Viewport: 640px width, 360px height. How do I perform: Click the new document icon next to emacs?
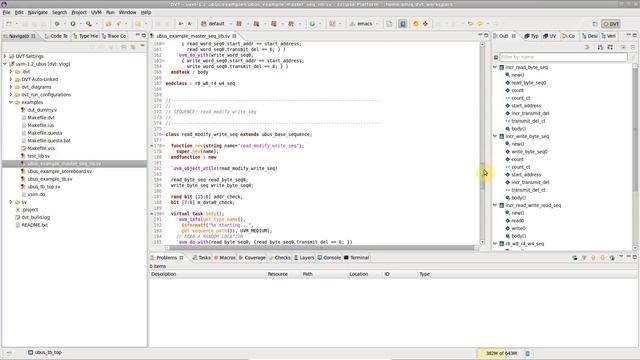point(389,24)
